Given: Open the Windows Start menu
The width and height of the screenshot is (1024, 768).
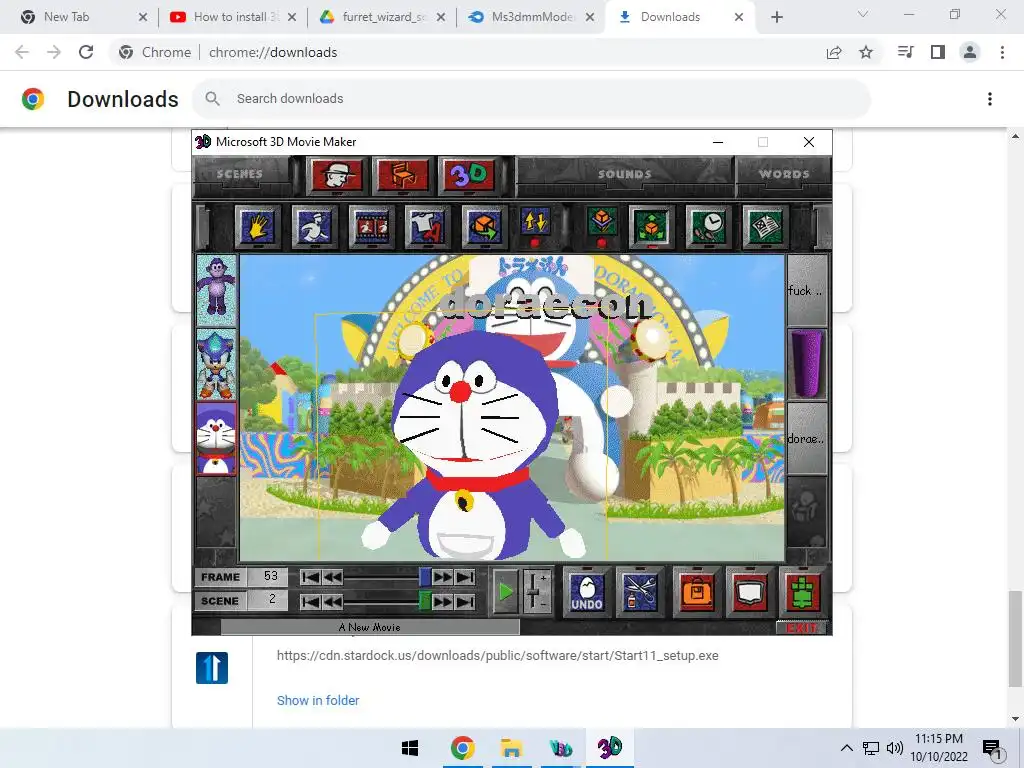Looking at the screenshot, I should tap(410, 748).
